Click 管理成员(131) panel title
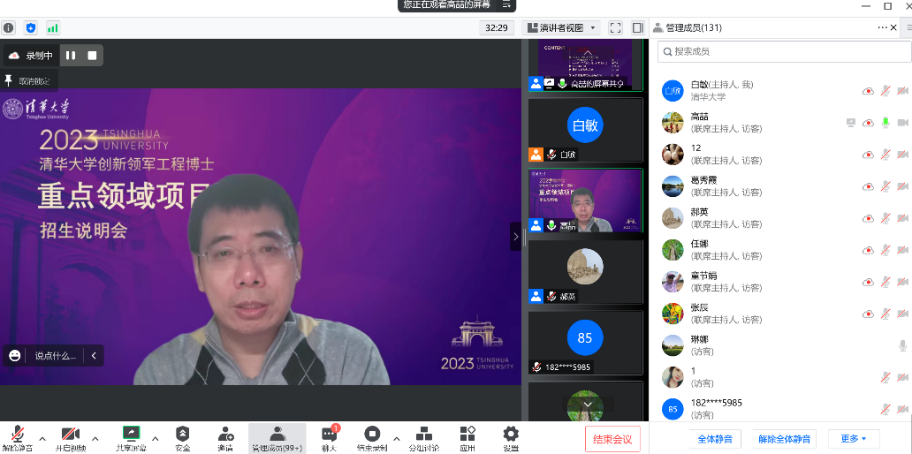This screenshot has height=454, width=912. pyautogui.click(x=694, y=27)
